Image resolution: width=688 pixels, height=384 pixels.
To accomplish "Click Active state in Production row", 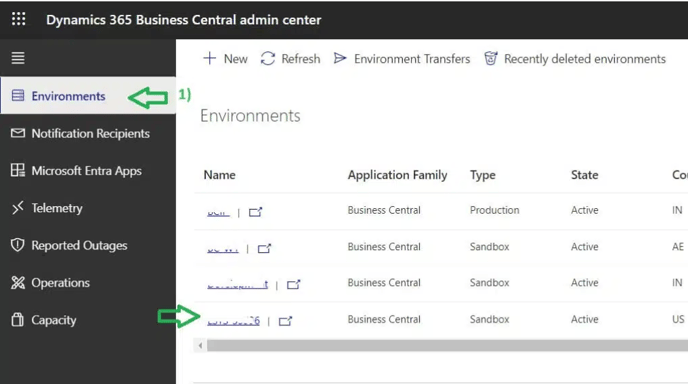I will [x=584, y=210].
